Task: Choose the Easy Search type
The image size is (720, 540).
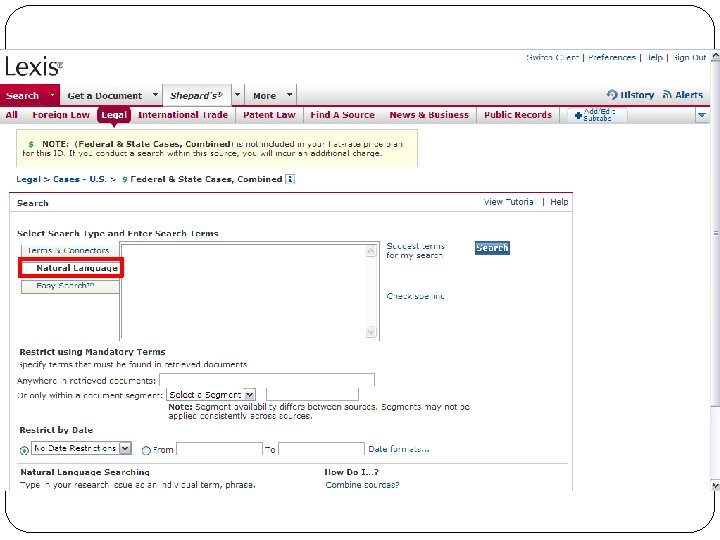Action: [70, 286]
